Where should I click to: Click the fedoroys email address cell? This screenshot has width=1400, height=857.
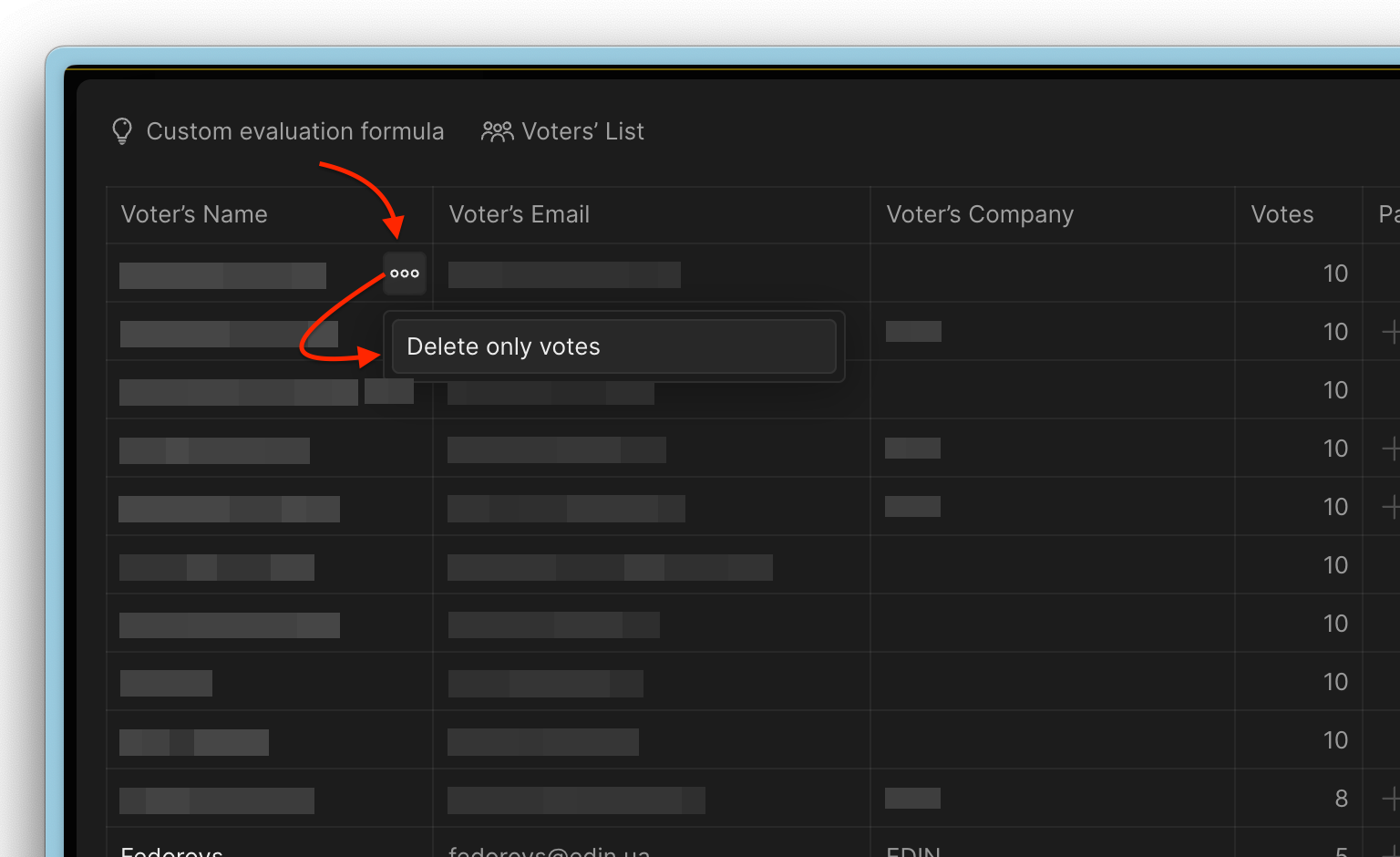[549, 850]
